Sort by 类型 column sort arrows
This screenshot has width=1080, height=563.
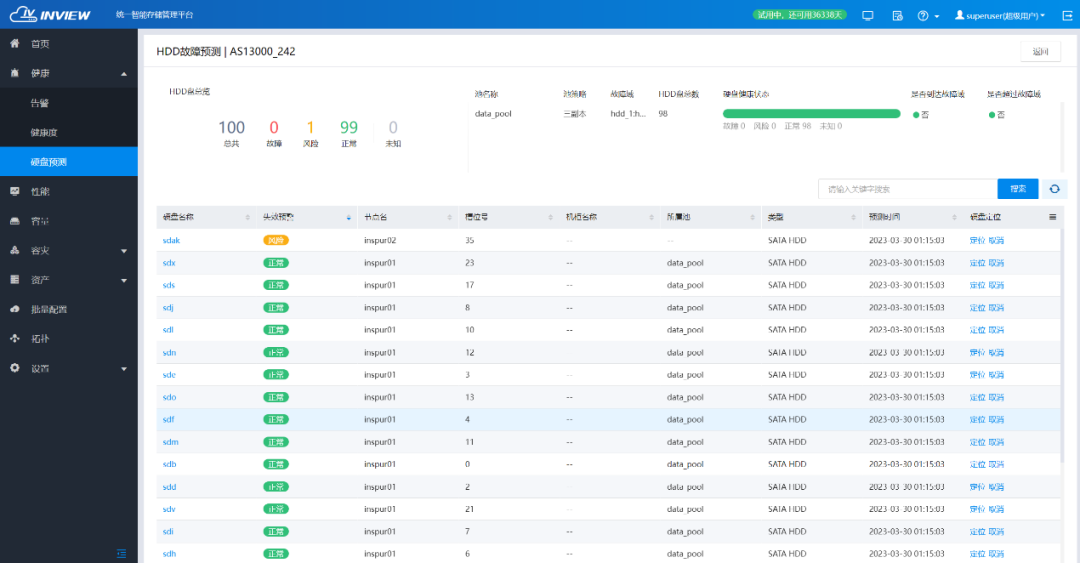click(x=853, y=217)
